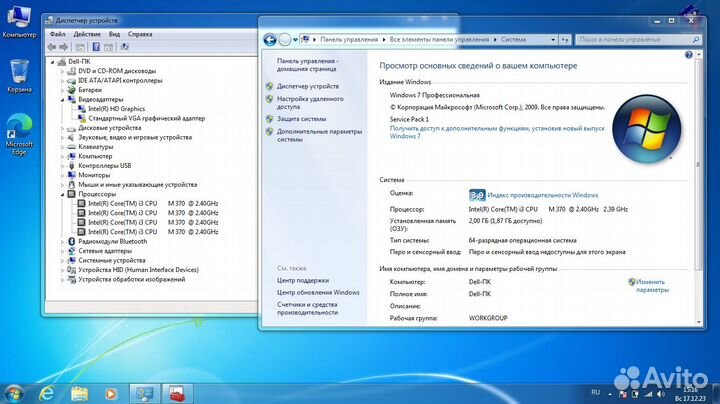720x404 pixels.
Task: Show hidden tray icons arrow
Action: pyautogui.click(x=610, y=394)
